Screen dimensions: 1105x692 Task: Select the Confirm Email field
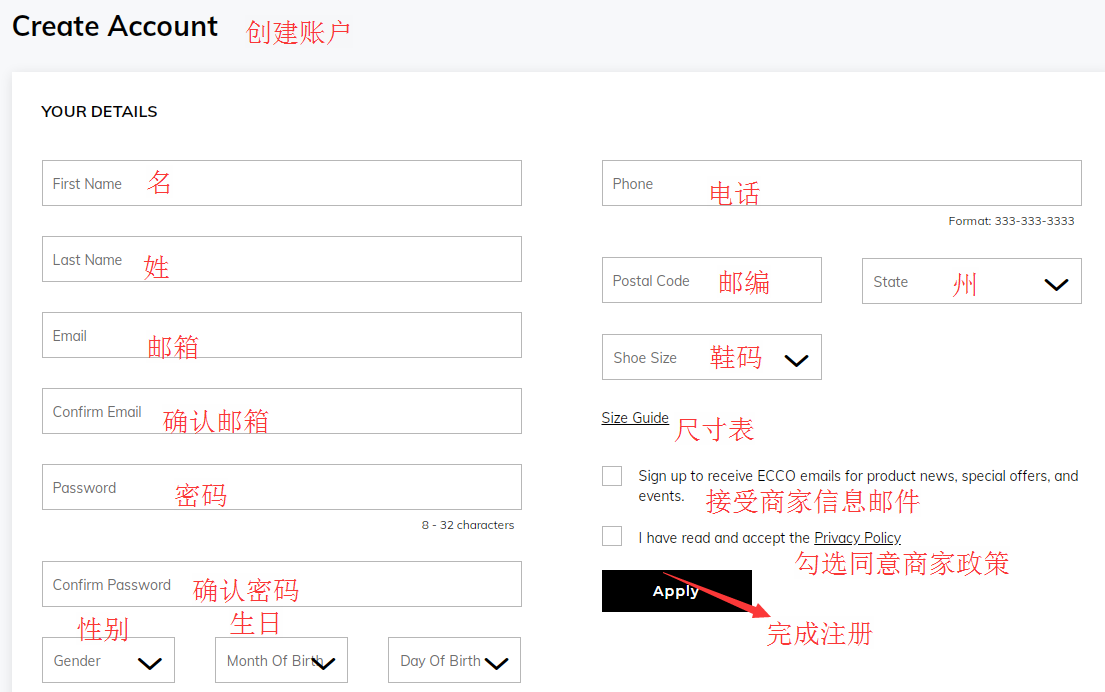click(x=281, y=411)
